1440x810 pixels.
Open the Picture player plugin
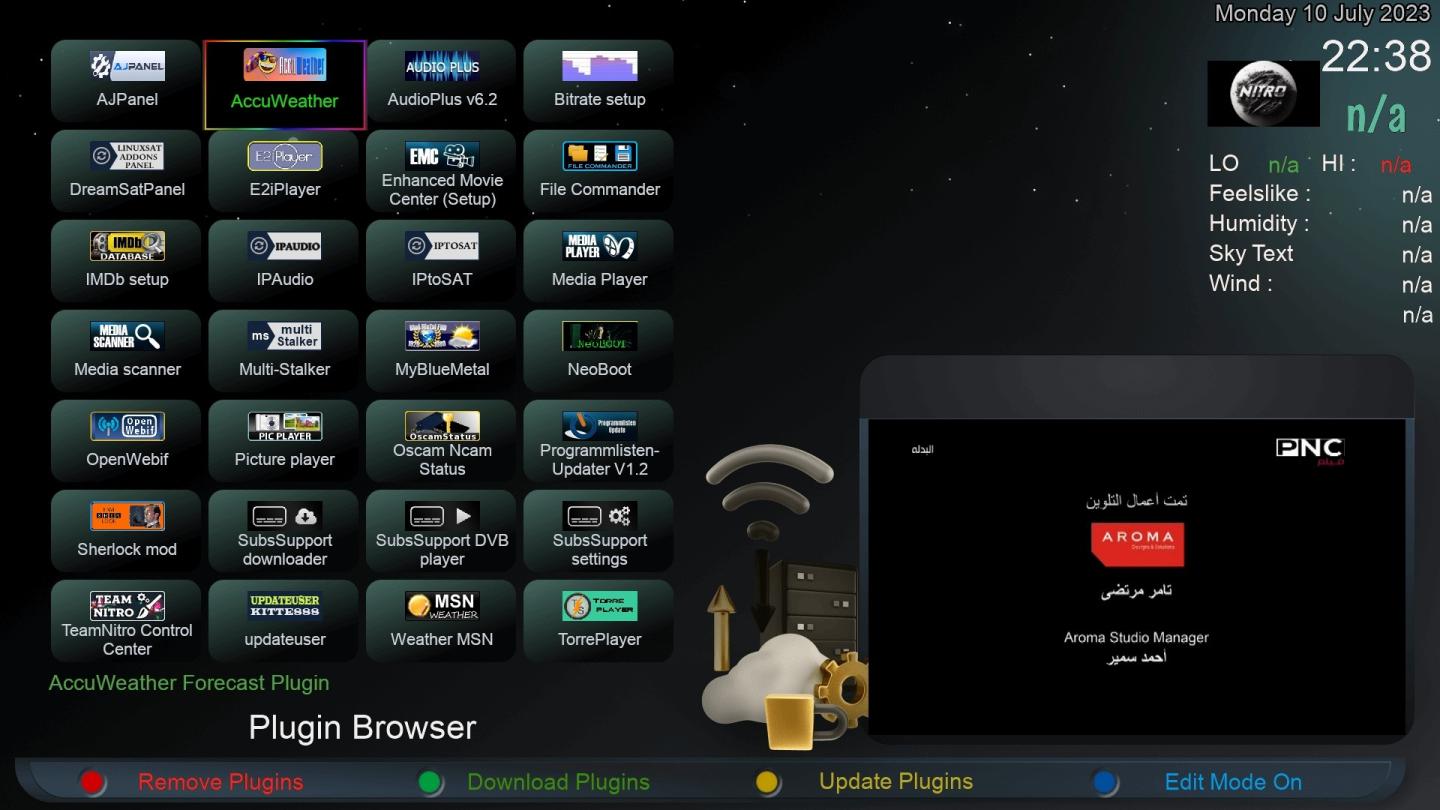tap(285, 441)
